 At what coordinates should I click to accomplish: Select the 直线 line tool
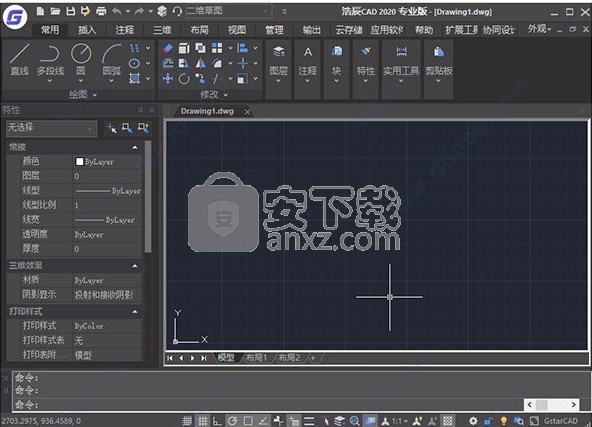[x=20, y=59]
